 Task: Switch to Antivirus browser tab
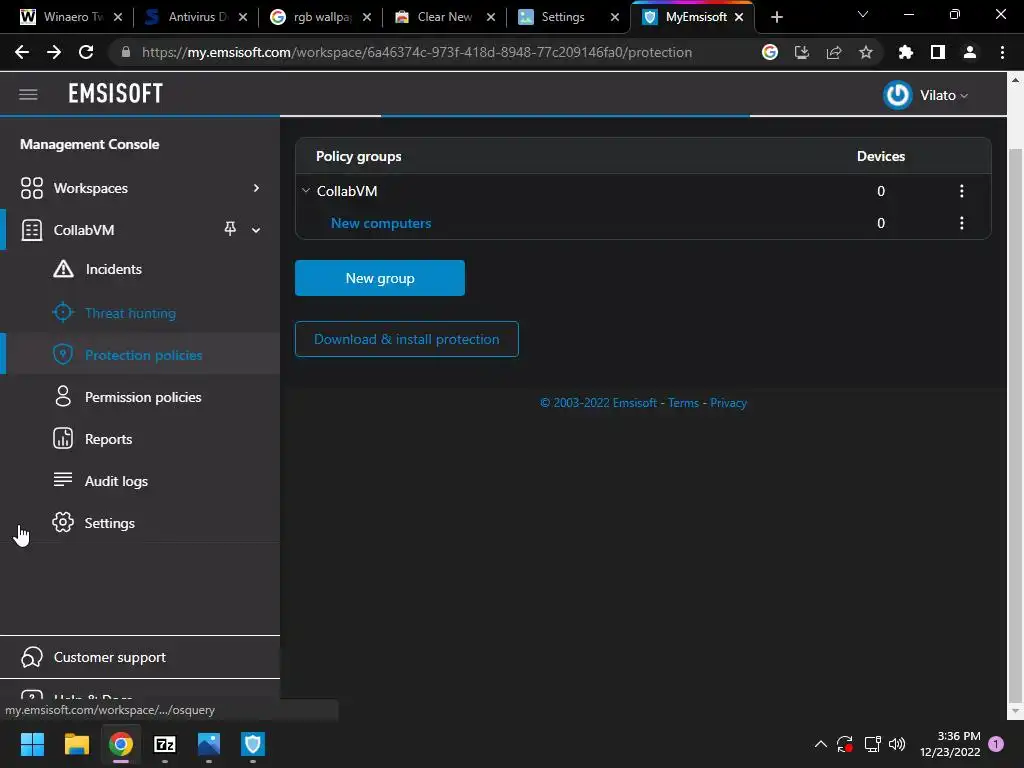[x=196, y=17]
